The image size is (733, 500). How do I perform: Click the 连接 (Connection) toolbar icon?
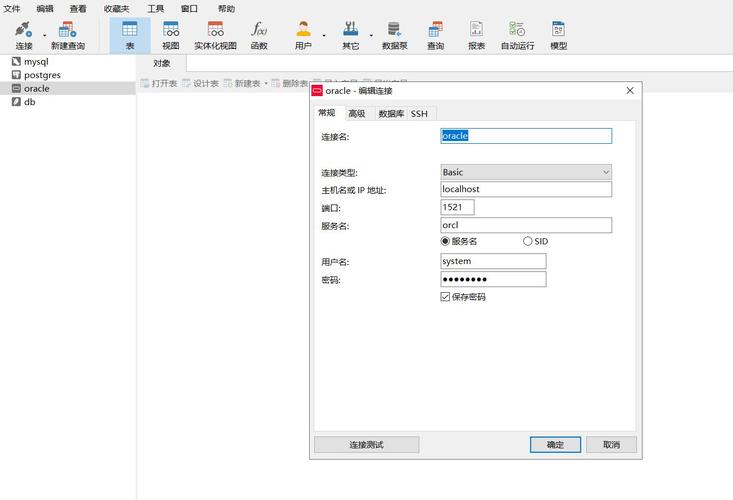[23, 35]
